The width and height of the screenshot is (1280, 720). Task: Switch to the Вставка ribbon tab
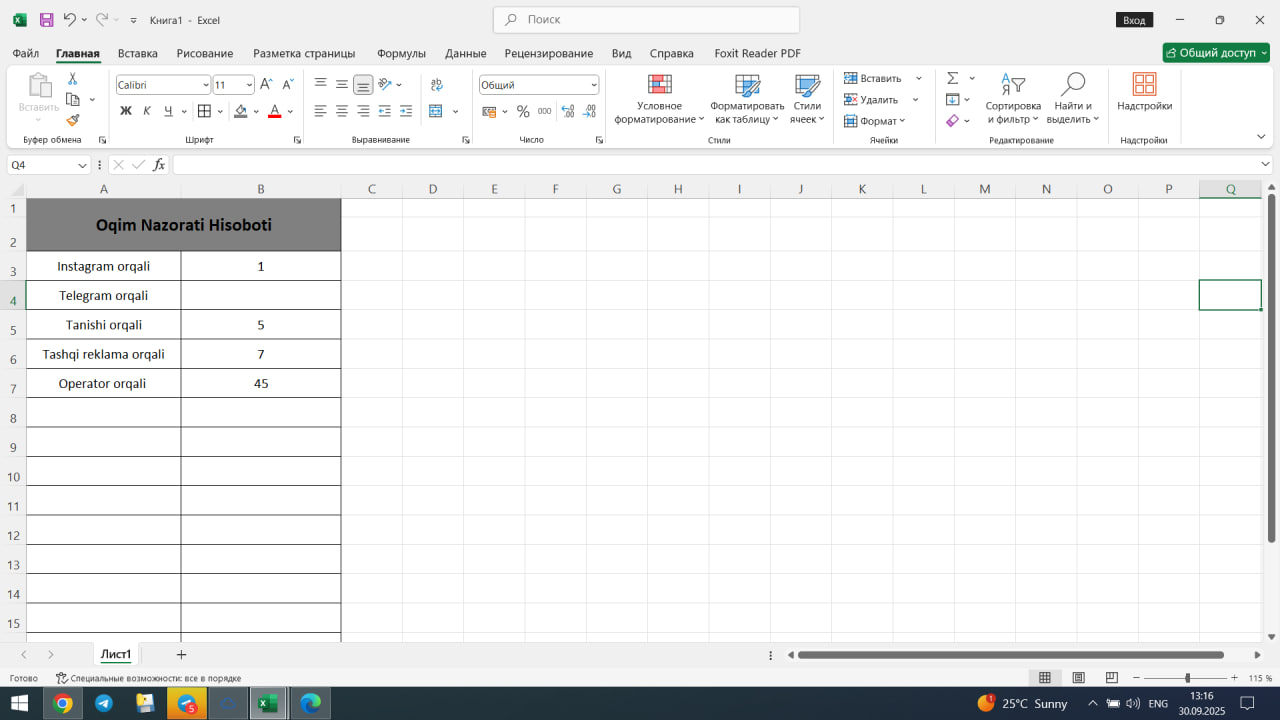pos(137,53)
